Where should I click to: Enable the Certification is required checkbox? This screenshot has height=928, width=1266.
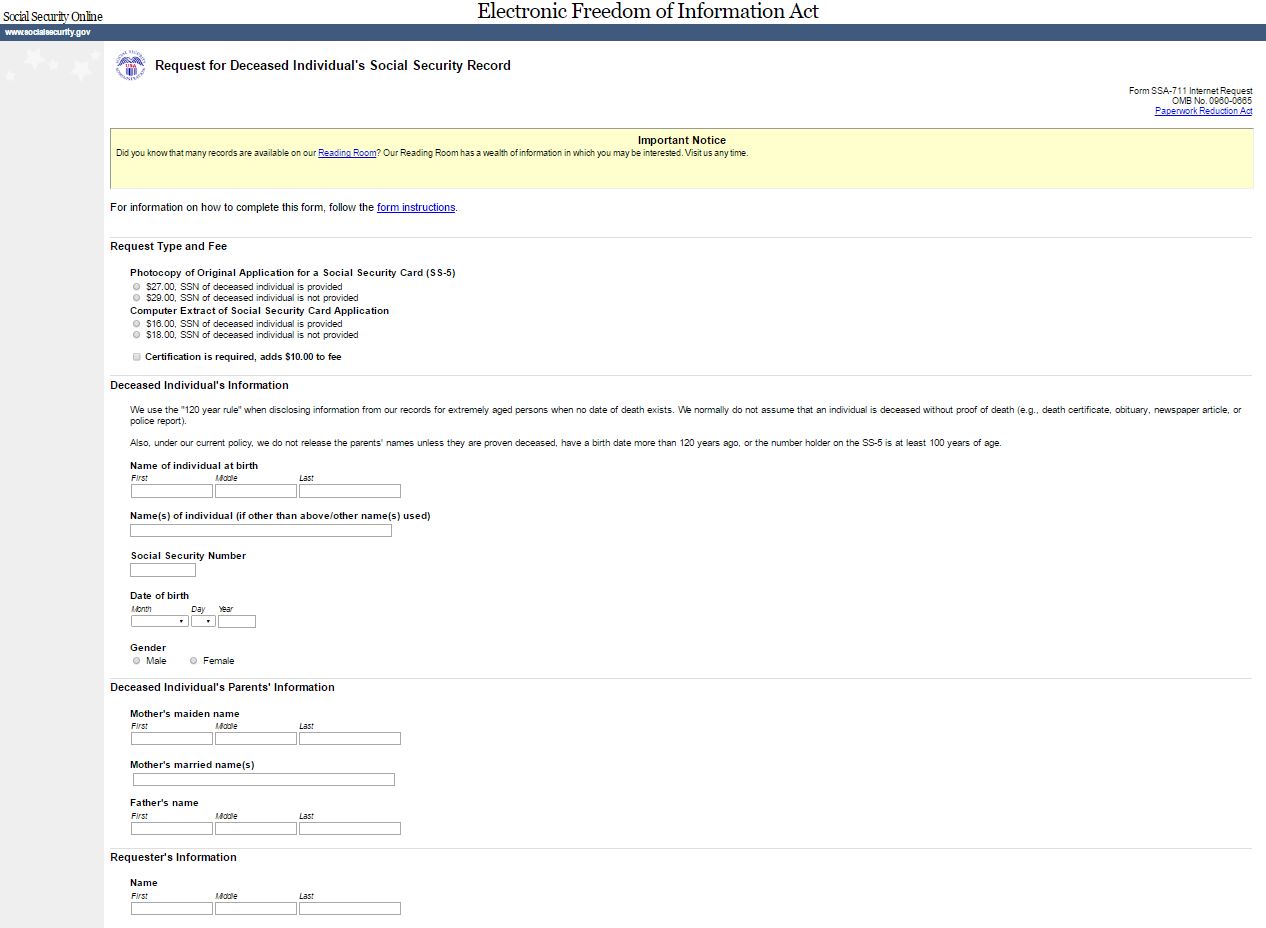[137, 357]
